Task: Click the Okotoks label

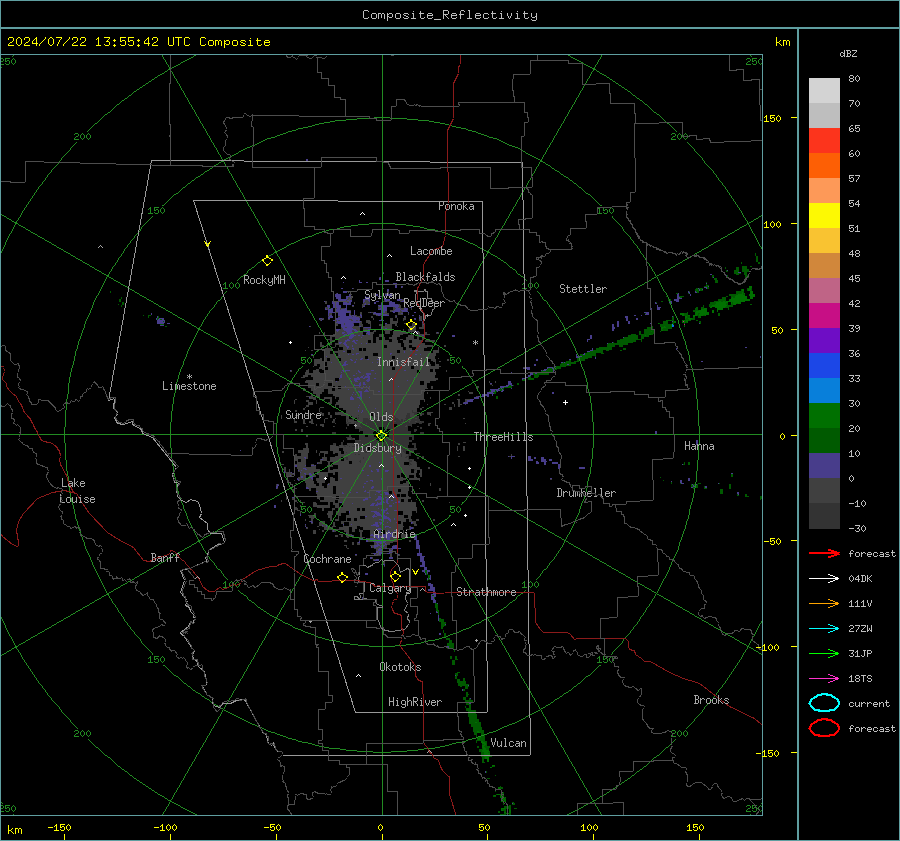Action: point(400,667)
